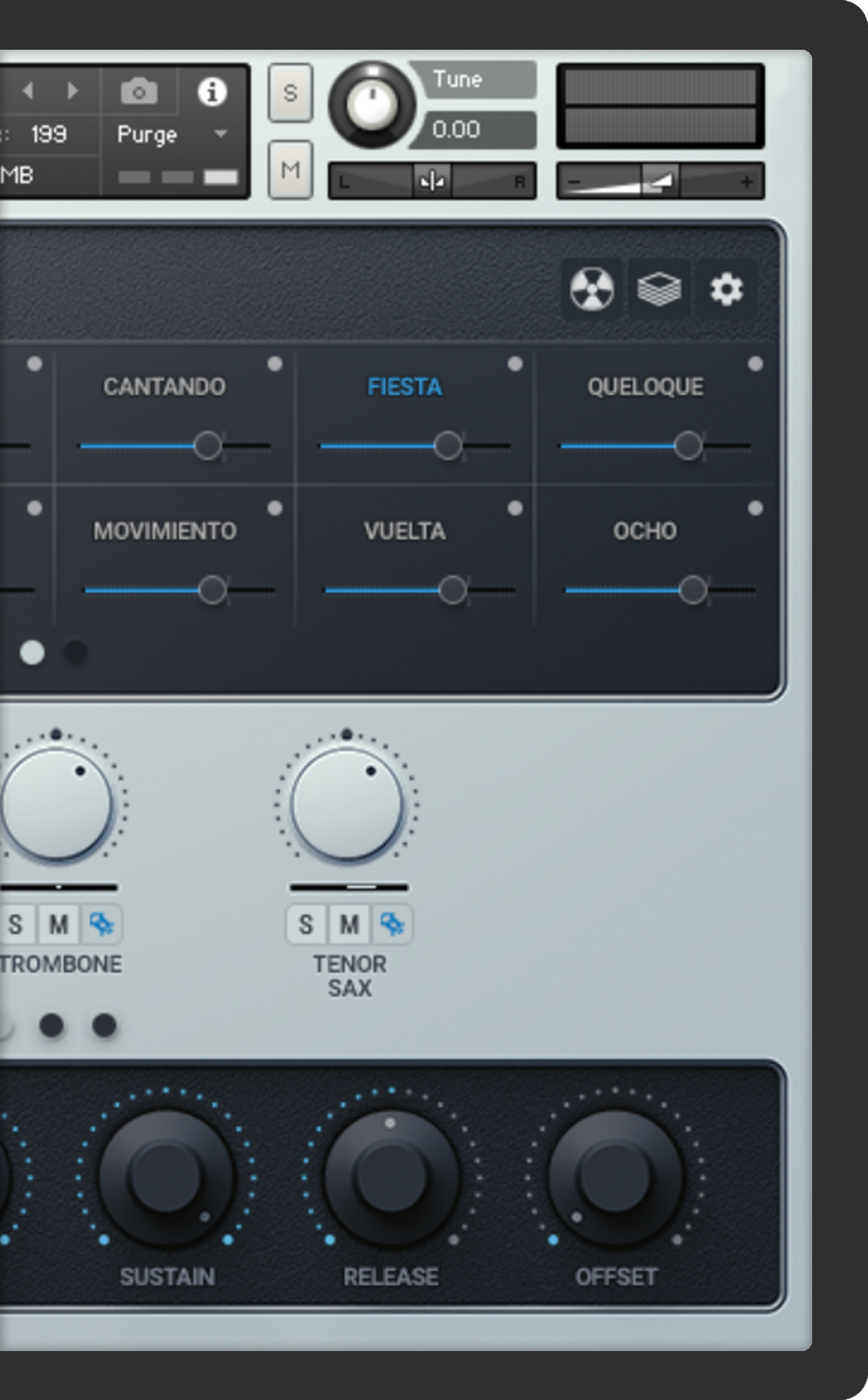Click the output level meter display

pyautogui.click(x=660, y=106)
